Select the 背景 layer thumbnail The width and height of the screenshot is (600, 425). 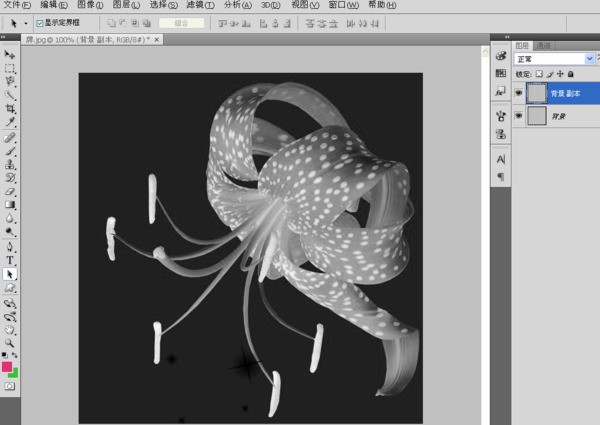(536, 116)
